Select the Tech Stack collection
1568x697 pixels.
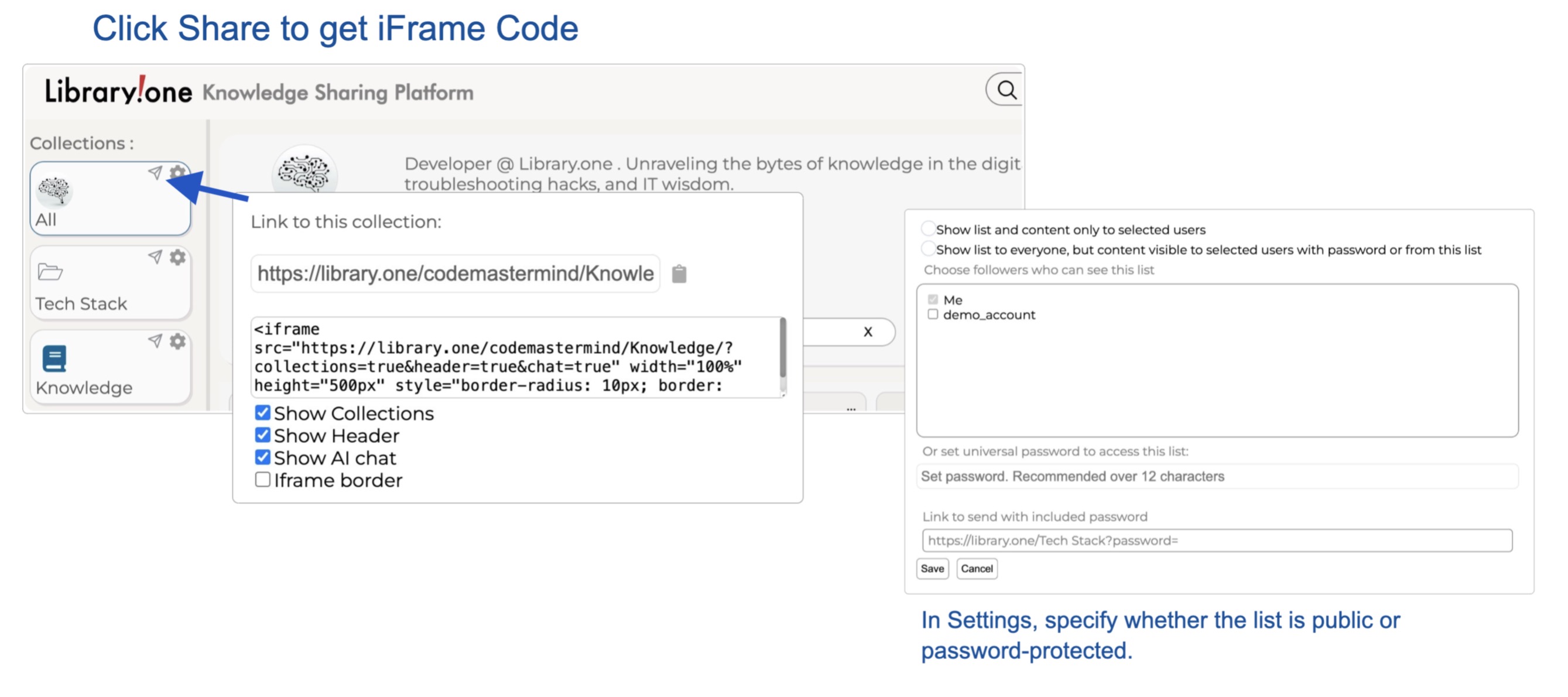tap(110, 282)
